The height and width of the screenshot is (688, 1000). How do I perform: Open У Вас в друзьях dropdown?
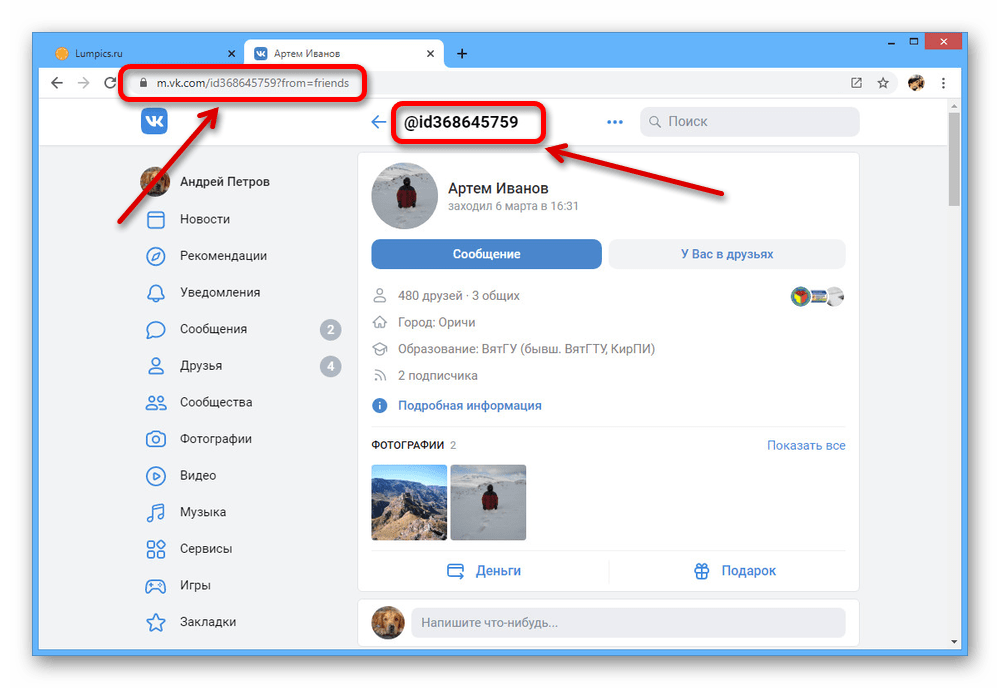[726, 254]
